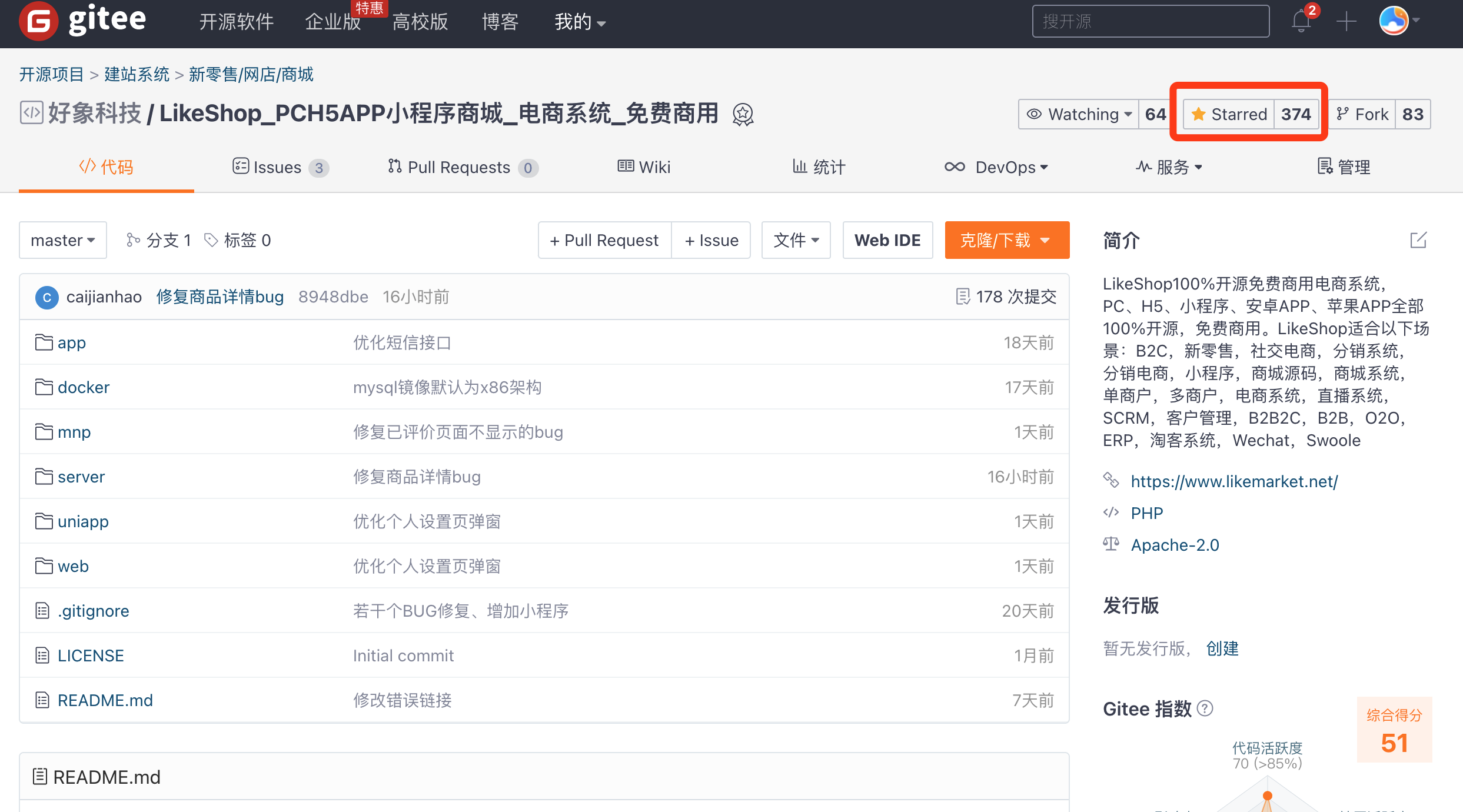Click the Apache-2.0 license link

[1175, 545]
